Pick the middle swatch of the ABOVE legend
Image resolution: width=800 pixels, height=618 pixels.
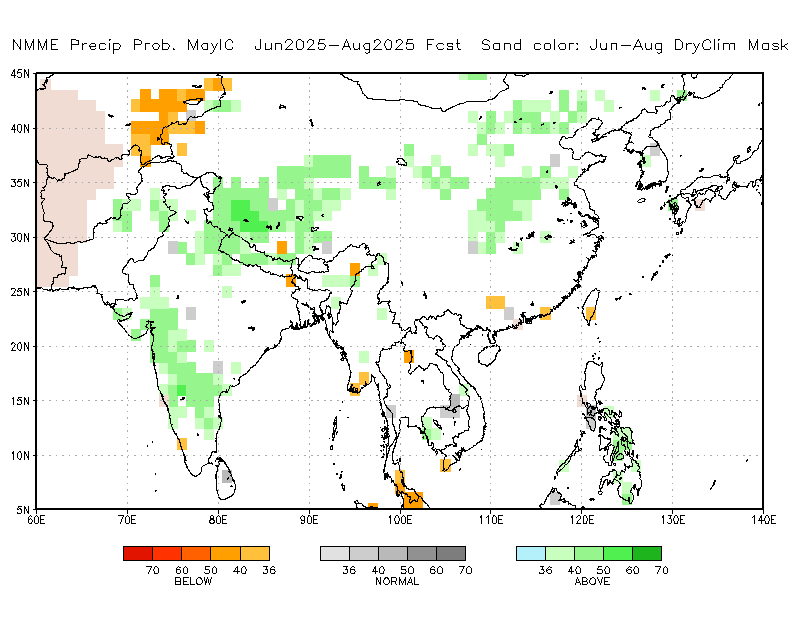click(x=589, y=554)
